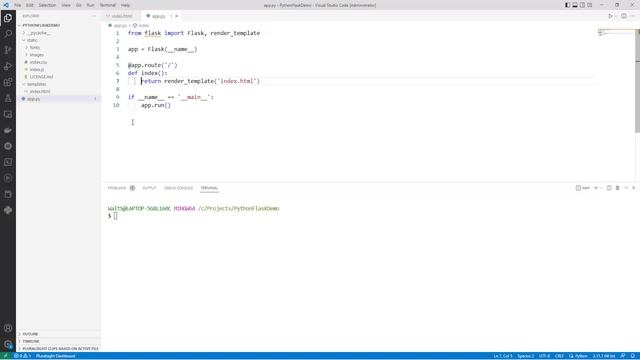The image size is (640, 360).
Task: Toggle Secondary Side Bar layout icon
Action: 582,5
